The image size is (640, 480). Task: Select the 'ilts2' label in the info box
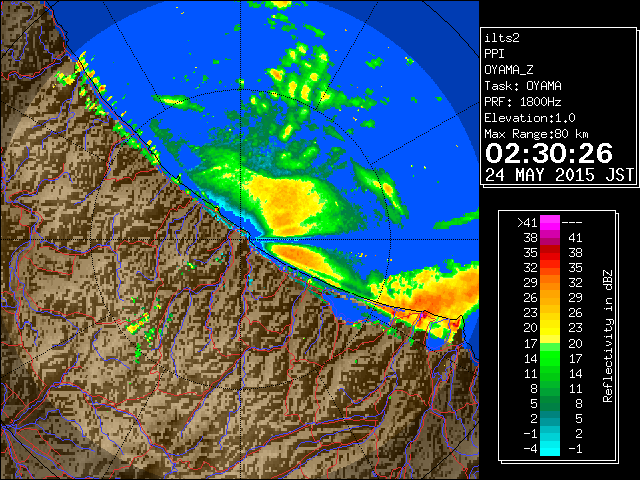point(502,38)
